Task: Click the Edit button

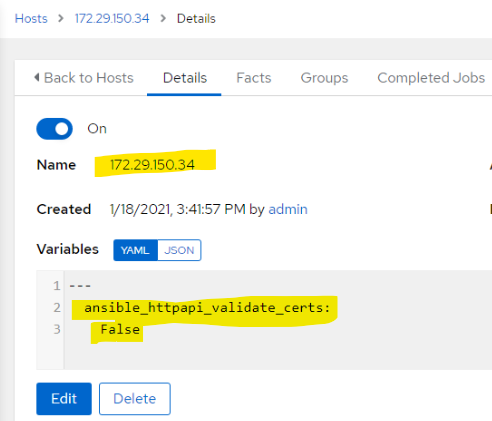Action: point(64,399)
